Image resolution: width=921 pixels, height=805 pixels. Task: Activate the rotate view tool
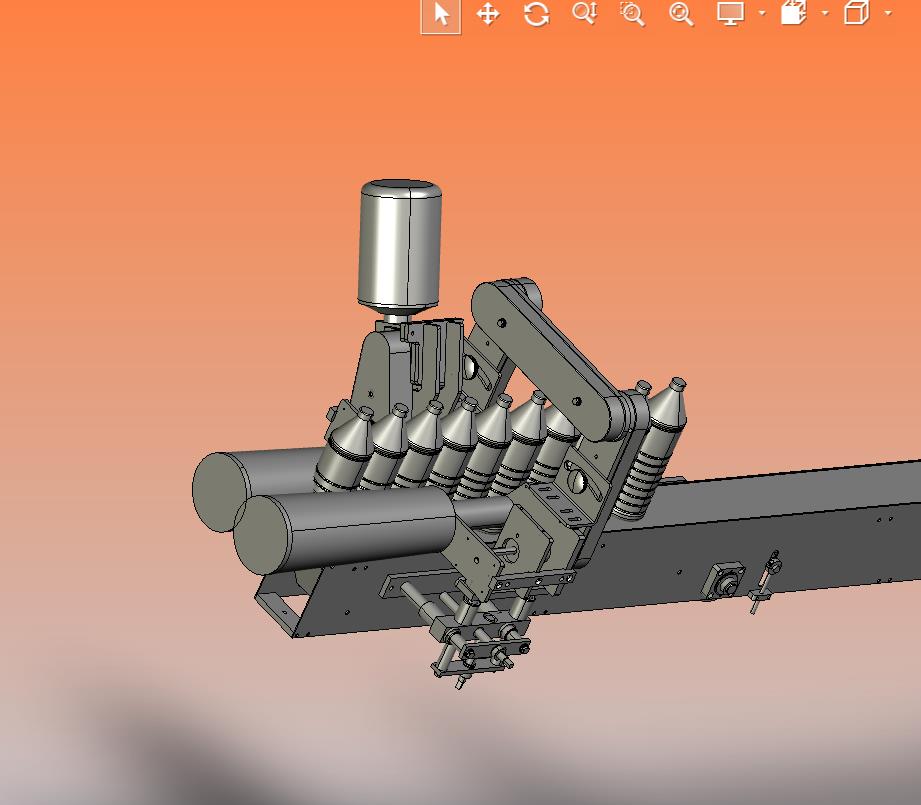tap(536, 14)
